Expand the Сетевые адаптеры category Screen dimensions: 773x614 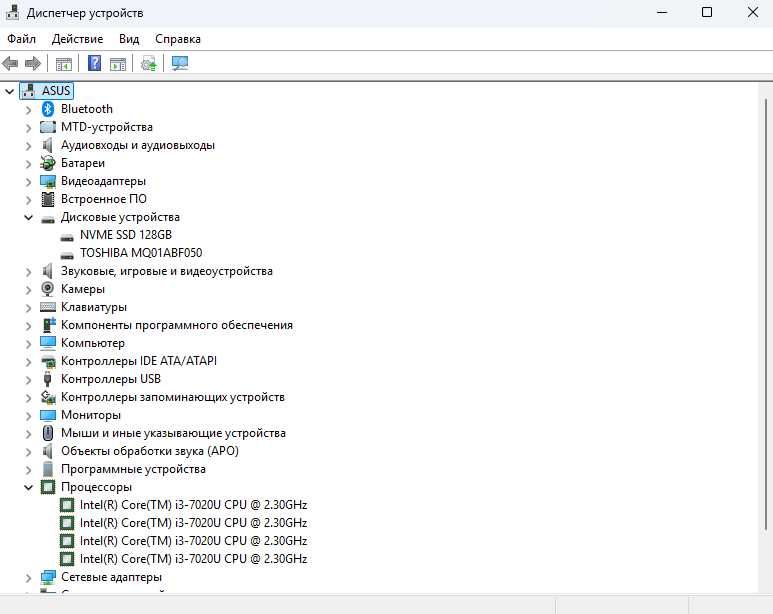[x=29, y=578]
